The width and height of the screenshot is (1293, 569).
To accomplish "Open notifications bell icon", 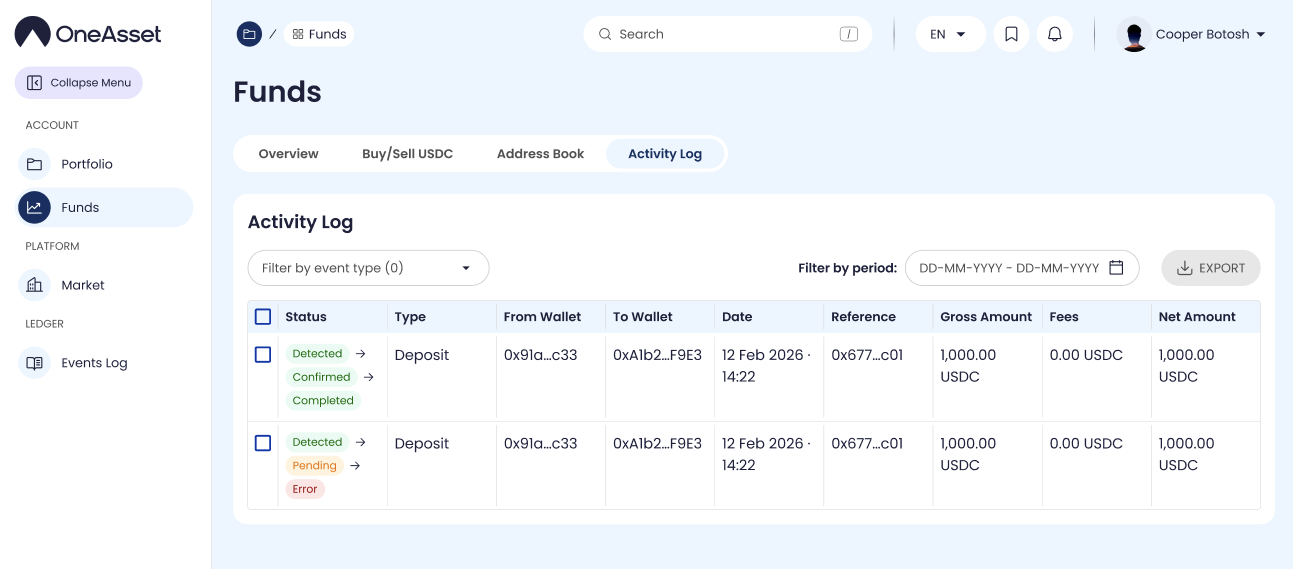I will (1054, 34).
